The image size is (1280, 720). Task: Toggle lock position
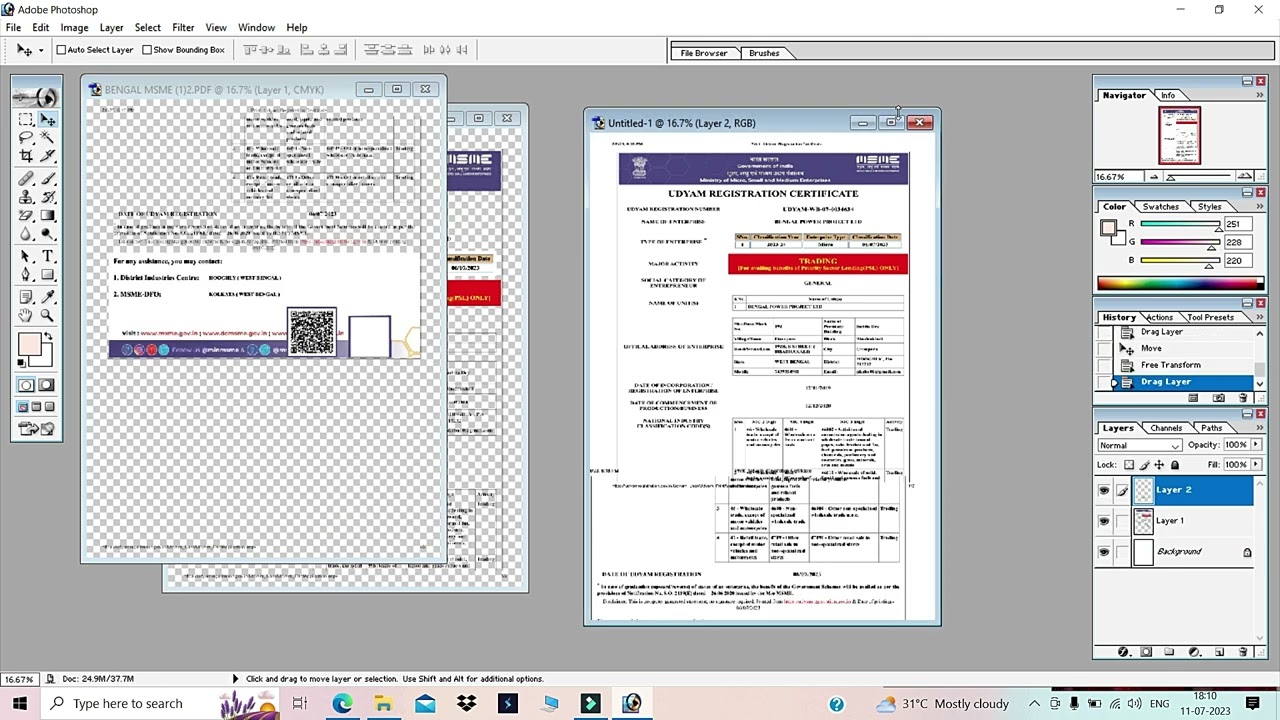click(1159, 465)
